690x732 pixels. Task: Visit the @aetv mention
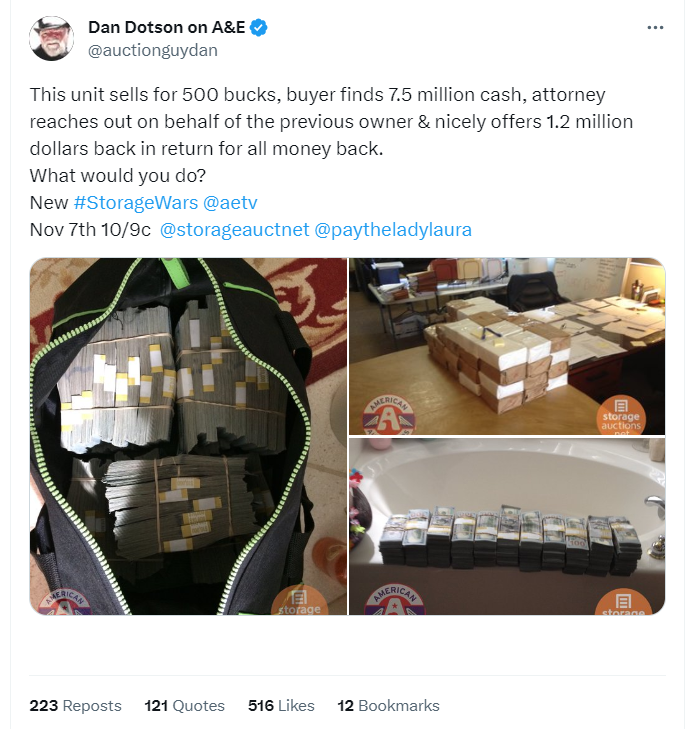pos(230,203)
